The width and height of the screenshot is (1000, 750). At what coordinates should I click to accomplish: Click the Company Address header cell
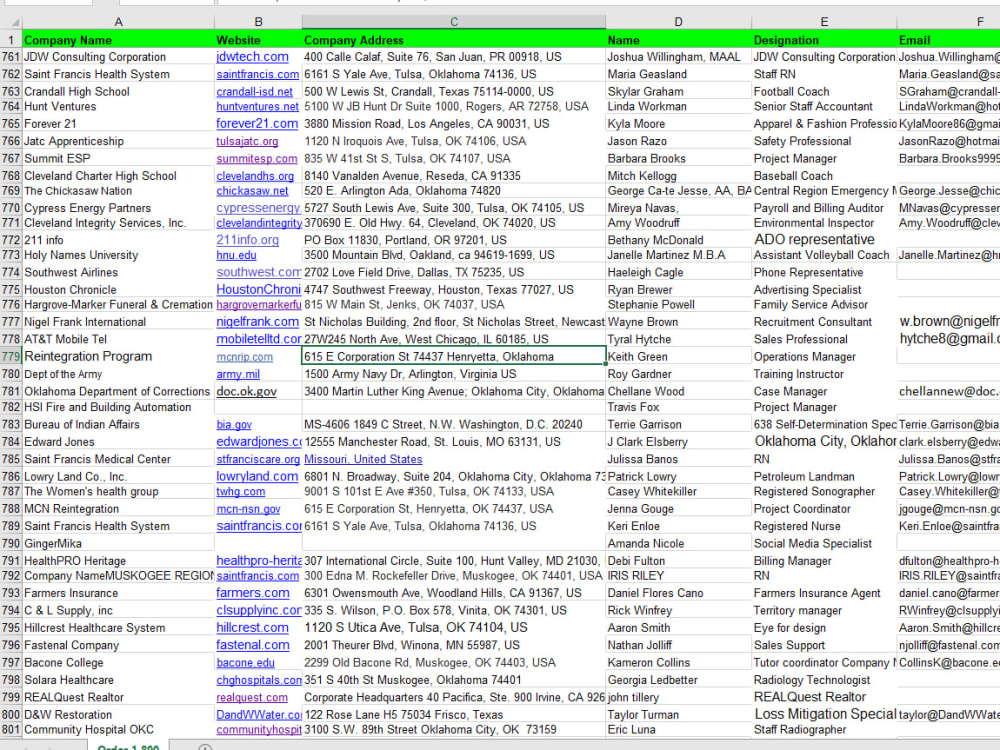tap(453, 40)
